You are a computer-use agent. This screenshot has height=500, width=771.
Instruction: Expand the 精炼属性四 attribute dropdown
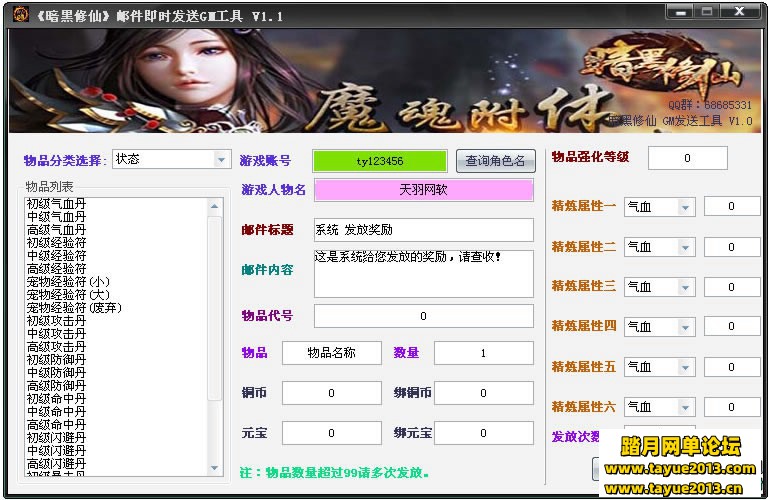tap(685, 326)
